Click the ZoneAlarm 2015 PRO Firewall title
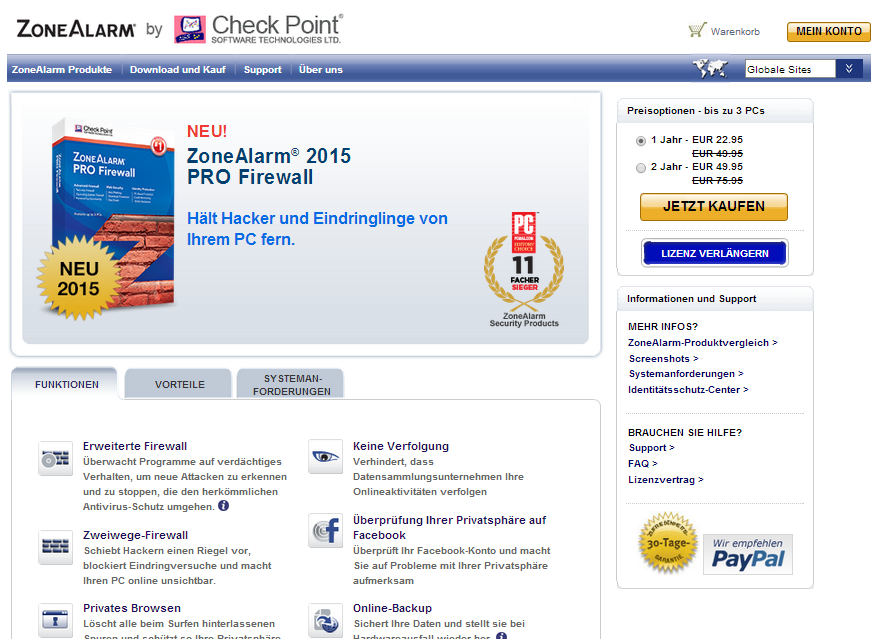The width and height of the screenshot is (879, 639). pos(269,166)
